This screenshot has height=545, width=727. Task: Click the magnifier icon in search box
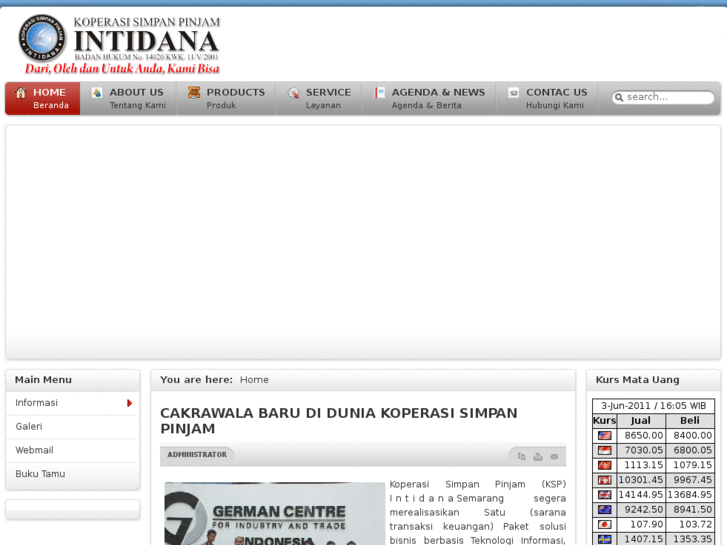click(619, 97)
